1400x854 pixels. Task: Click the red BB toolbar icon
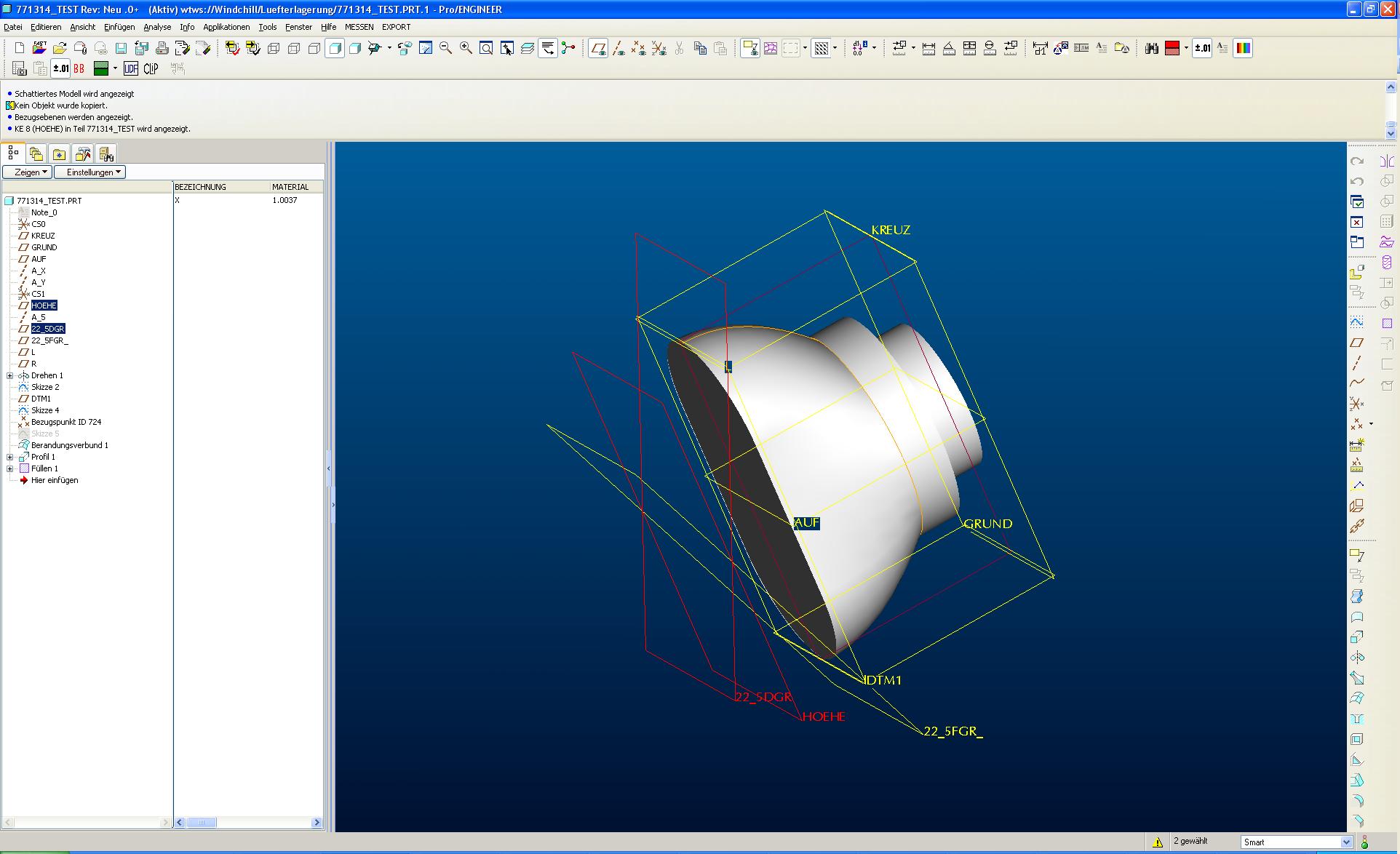[79, 68]
